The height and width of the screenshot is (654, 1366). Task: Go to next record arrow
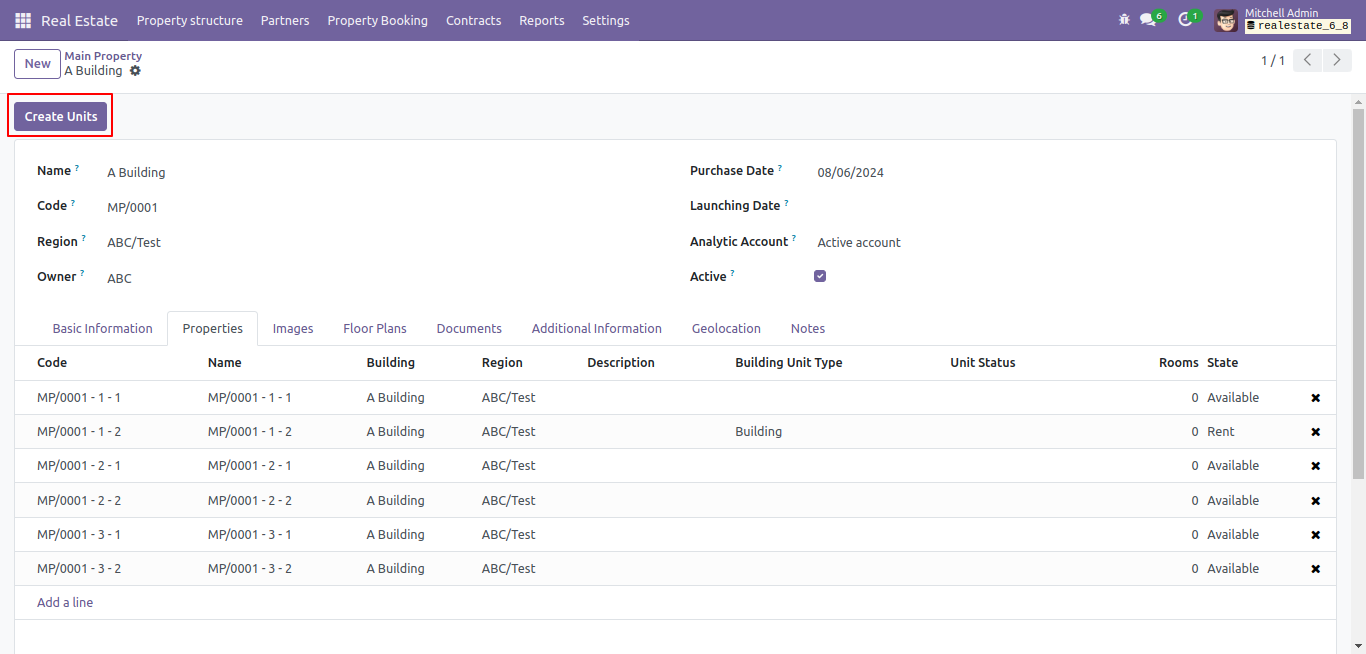(x=1338, y=60)
